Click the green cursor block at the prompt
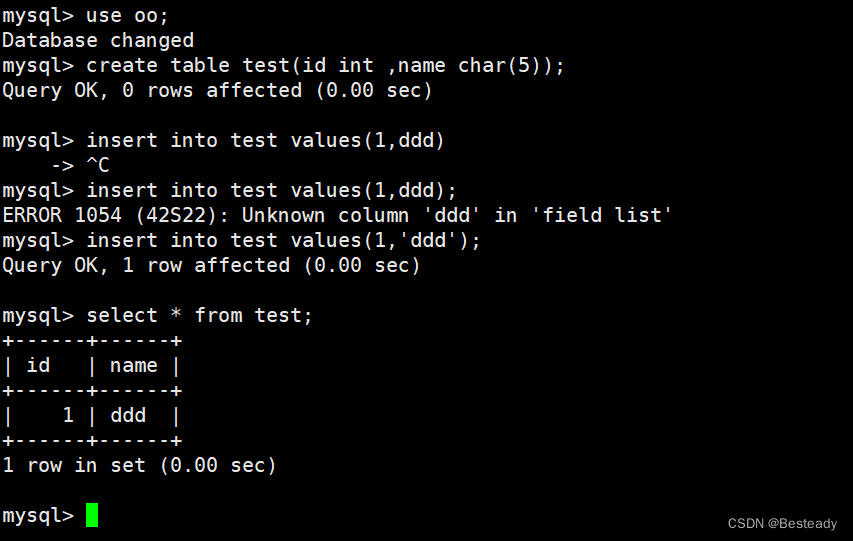The width and height of the screenshot is (853, 541). click(92, 516)
